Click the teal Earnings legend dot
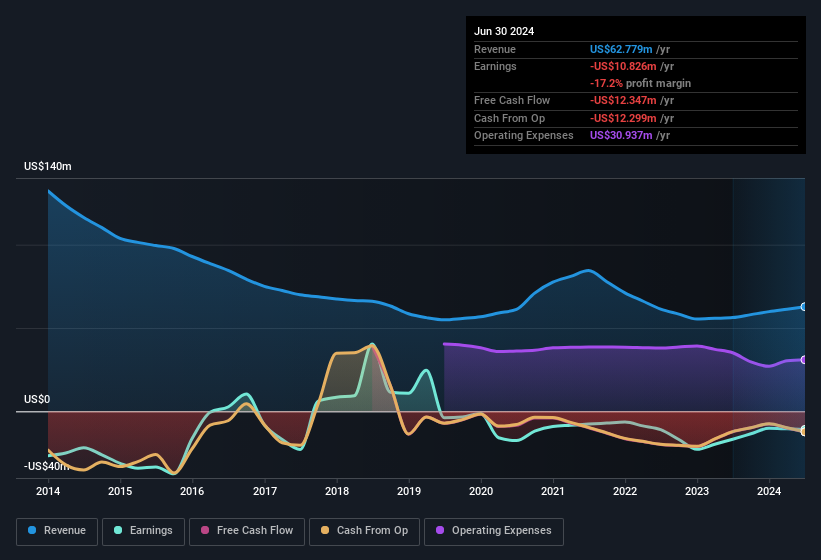This screenshot has height=560, width=821. tap(119, 531)
